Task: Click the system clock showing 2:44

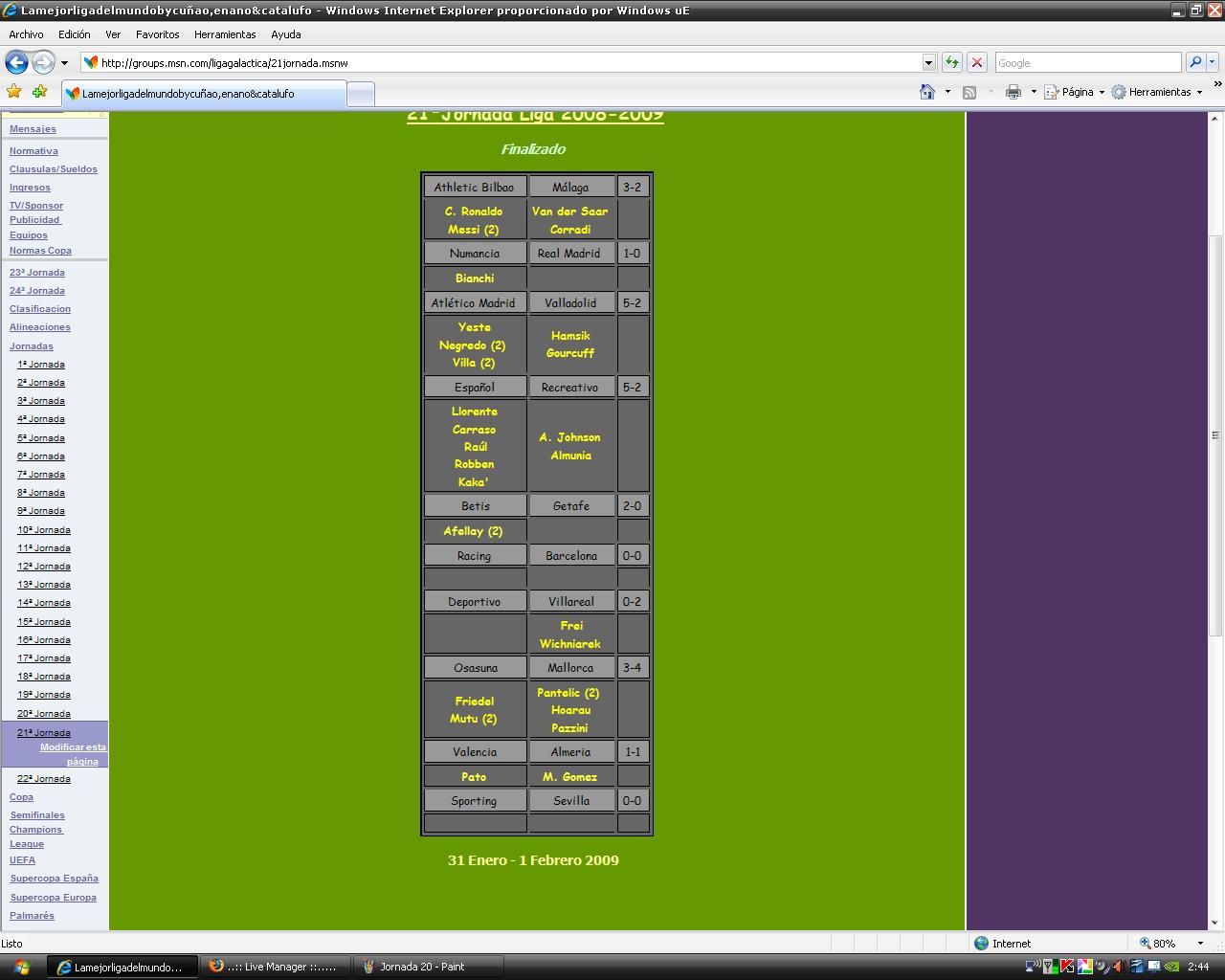Action: (x=1197, y=967)
